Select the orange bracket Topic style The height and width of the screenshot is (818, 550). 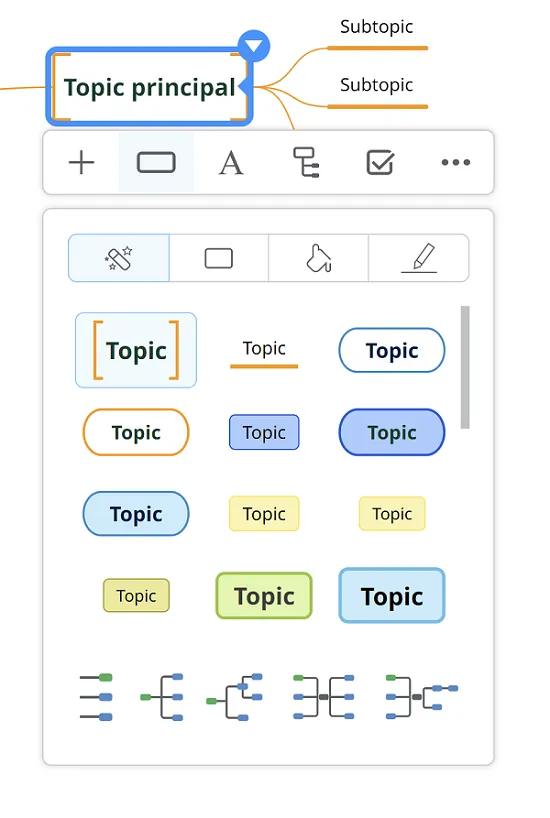click(136, 350)
